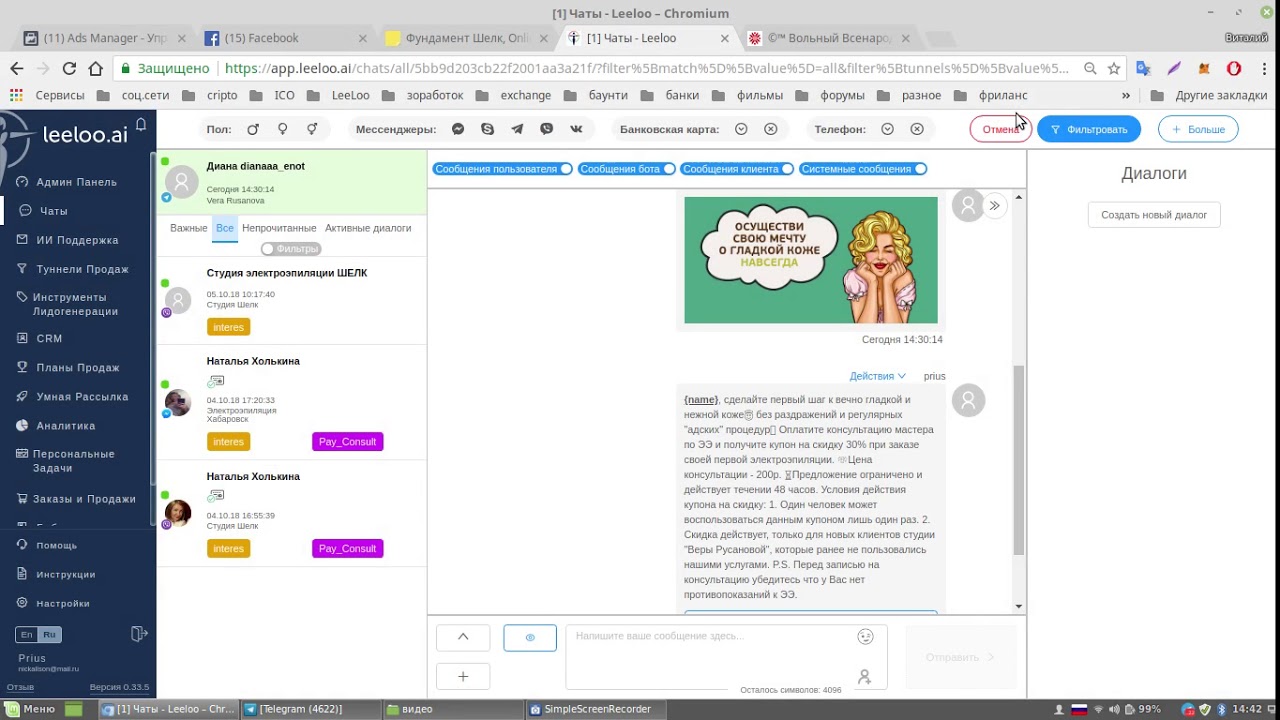Click the chat messages vertical scrollbar
The width and height of the screenshot is (1280, 720).
pos(1019,460)
